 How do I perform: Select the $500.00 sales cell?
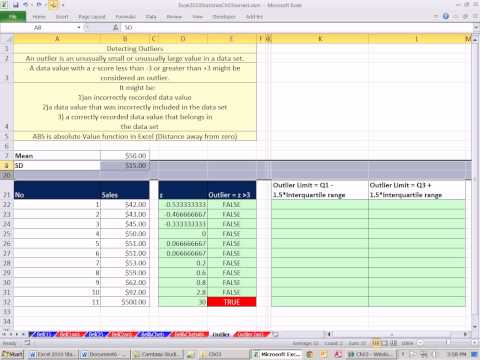coord(125,302)
